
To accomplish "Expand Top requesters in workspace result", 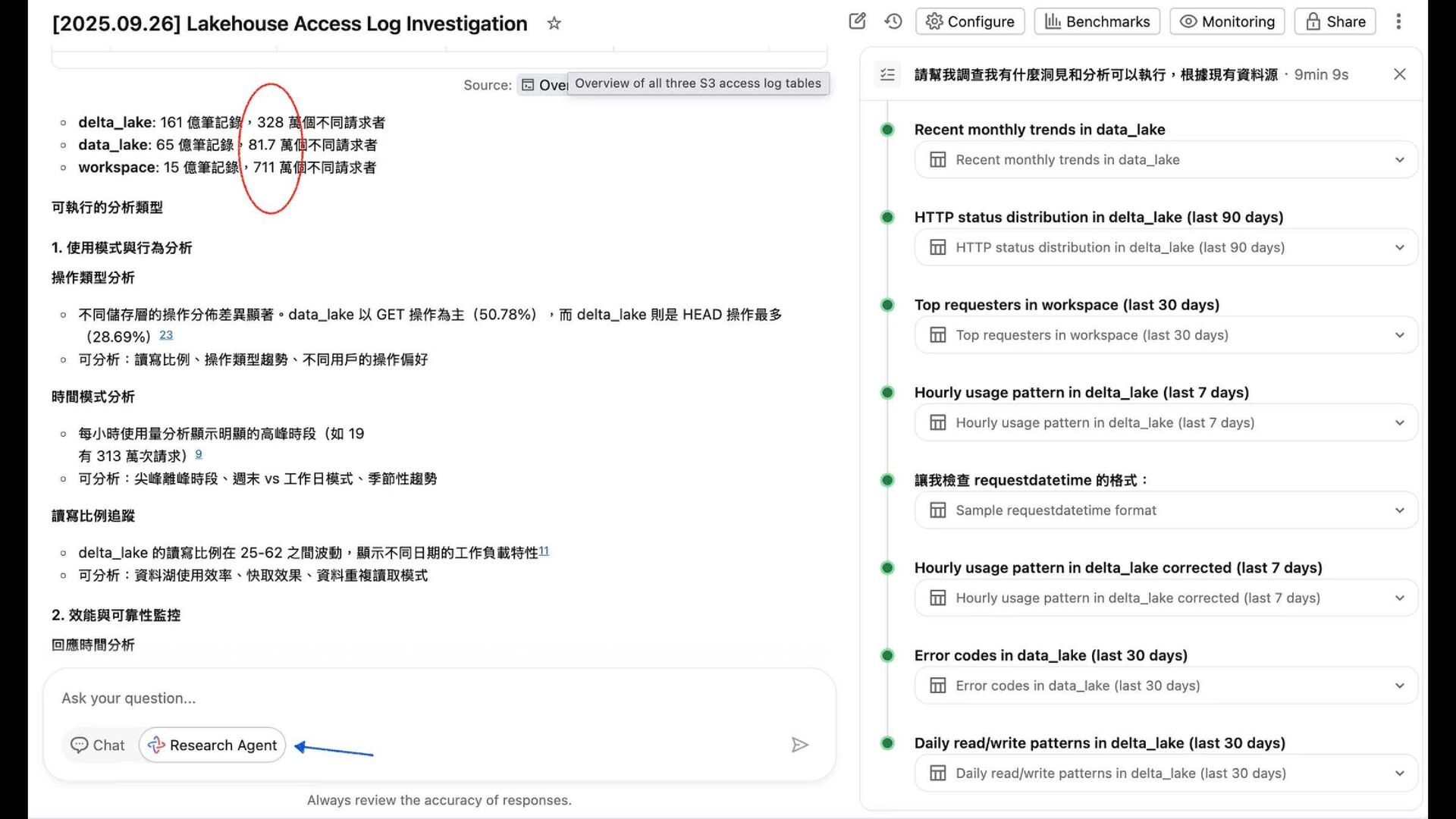I will pyautogui.click(x=1399, y=335).
